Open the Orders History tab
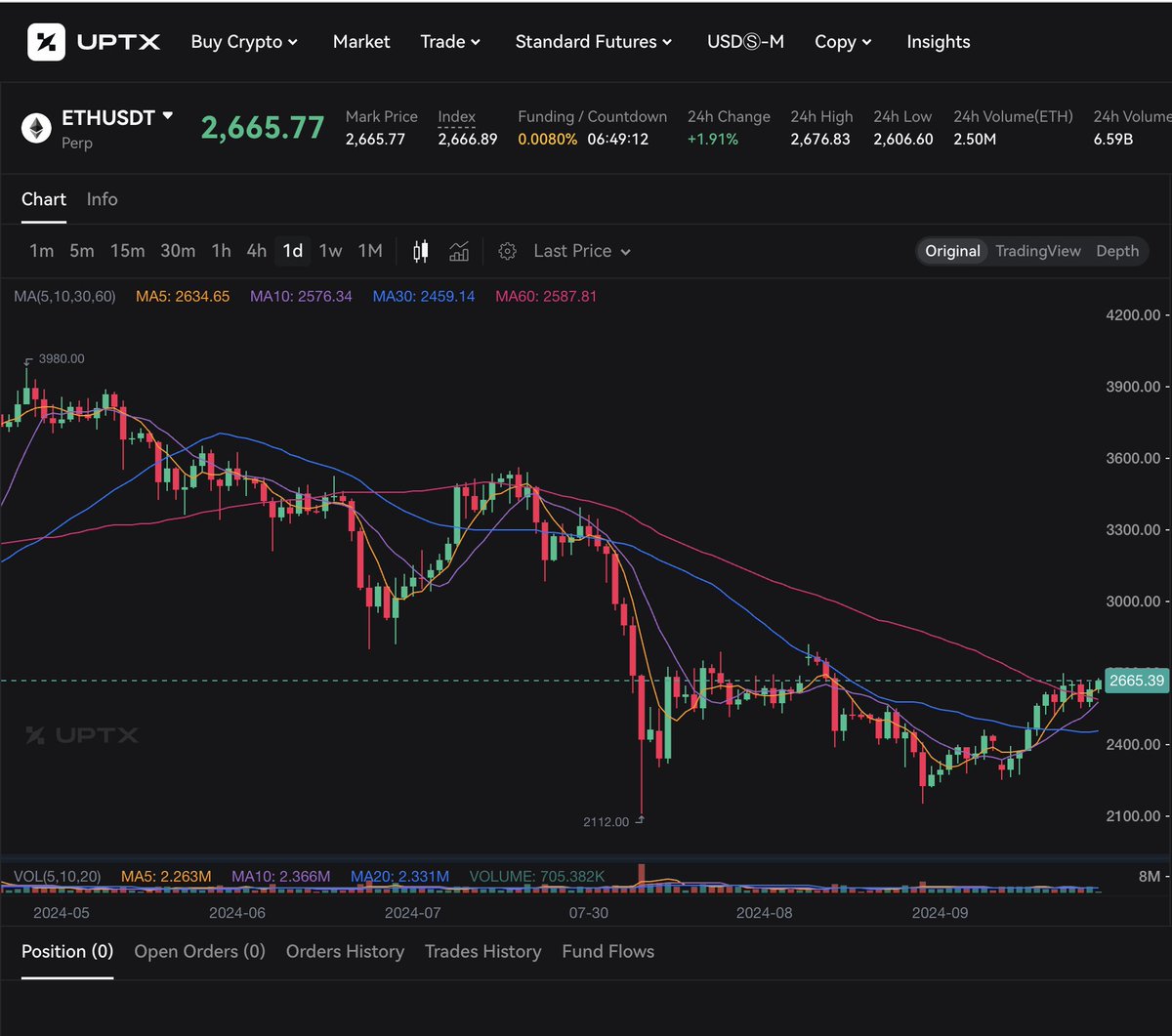Image resolution: width=1172 pixels, height=1036 pixels. pyautogui.click(x=345, y=951)
